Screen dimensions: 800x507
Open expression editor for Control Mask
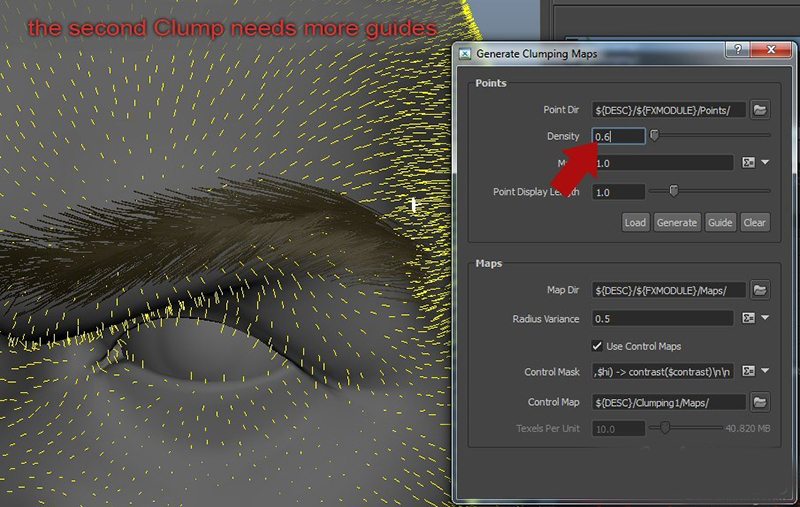click(748, 371)
